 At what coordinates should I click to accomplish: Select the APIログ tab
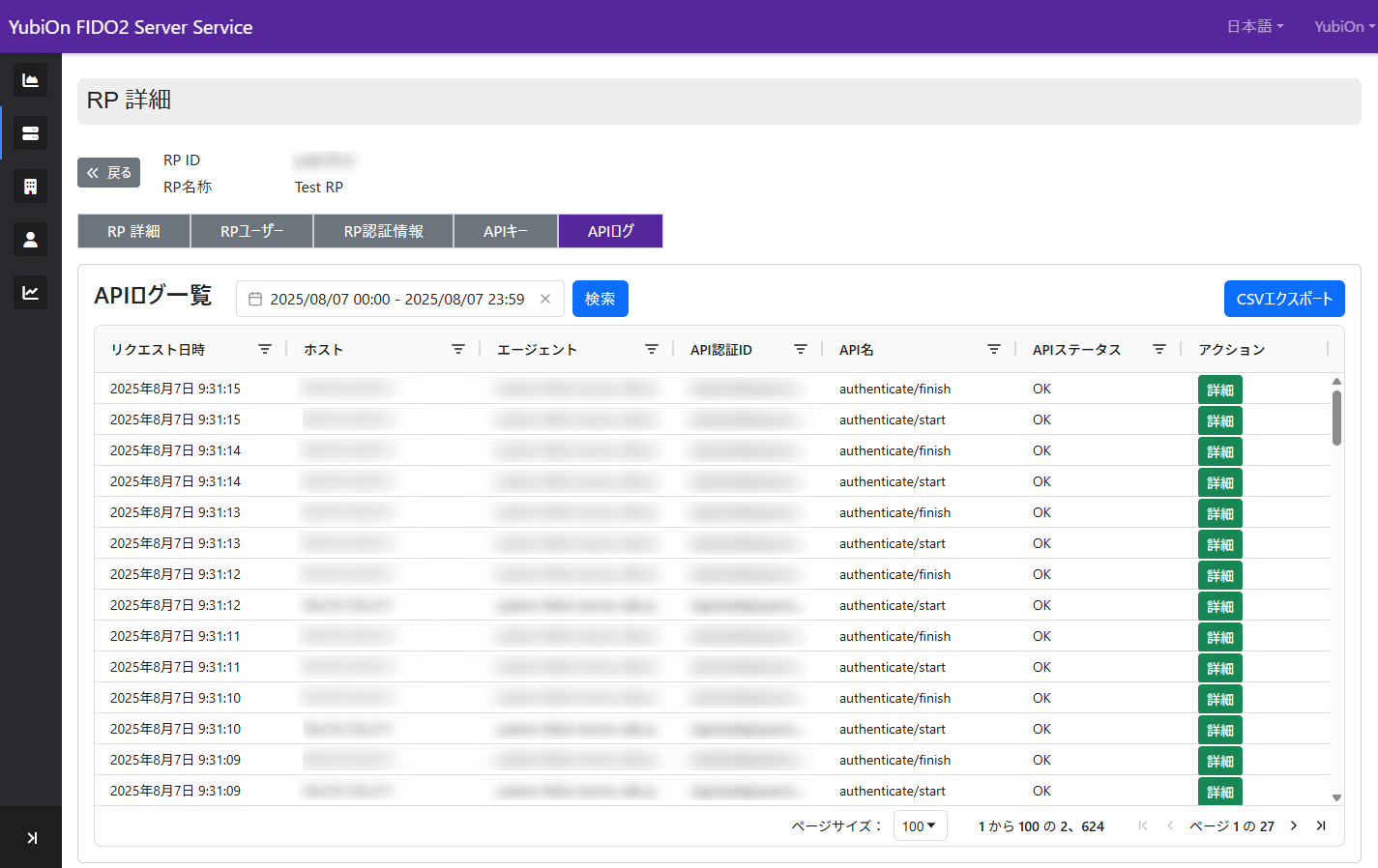click(x=611, y=231)
